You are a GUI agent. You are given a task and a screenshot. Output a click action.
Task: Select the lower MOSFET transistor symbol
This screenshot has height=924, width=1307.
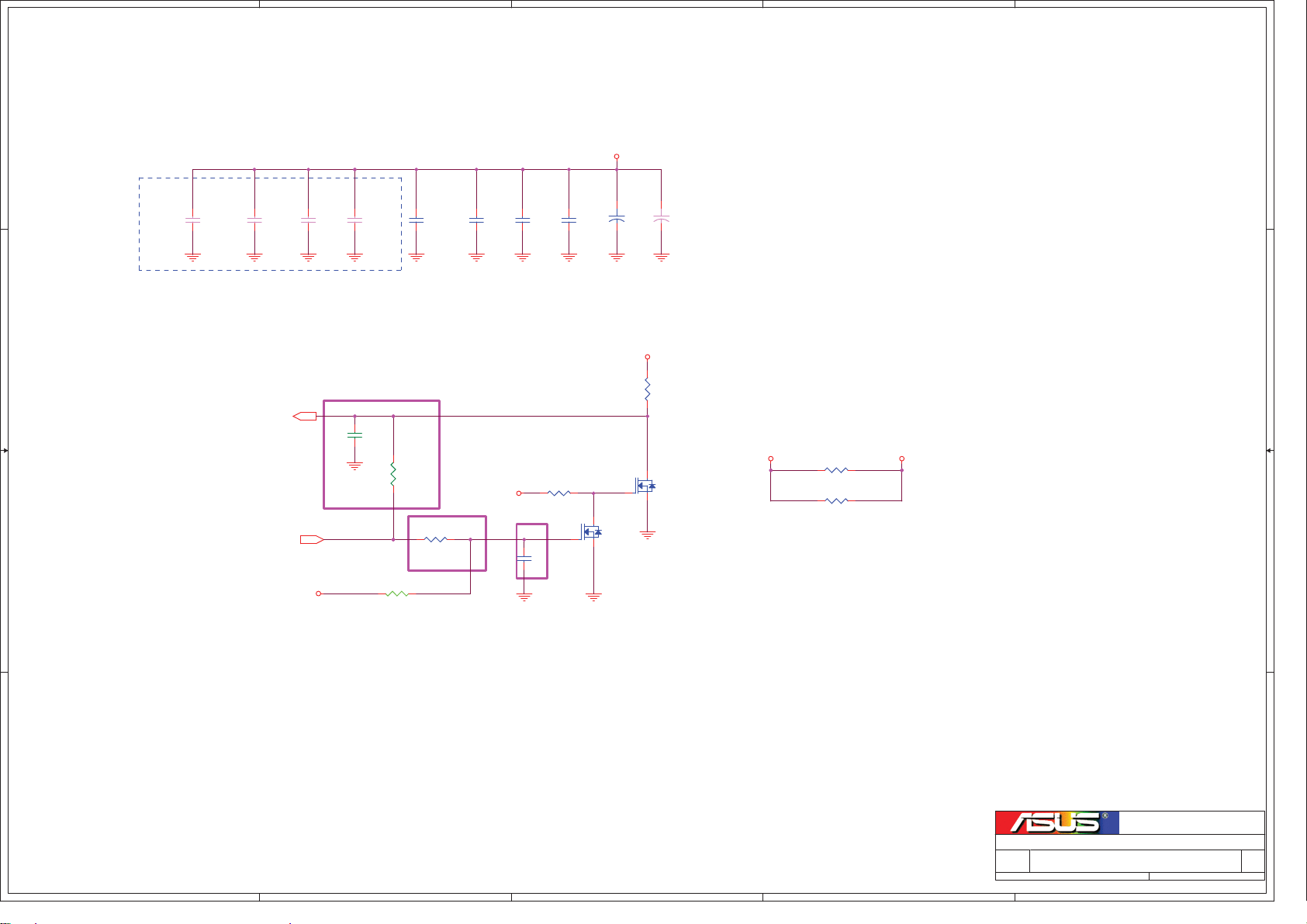coord(591,531)
